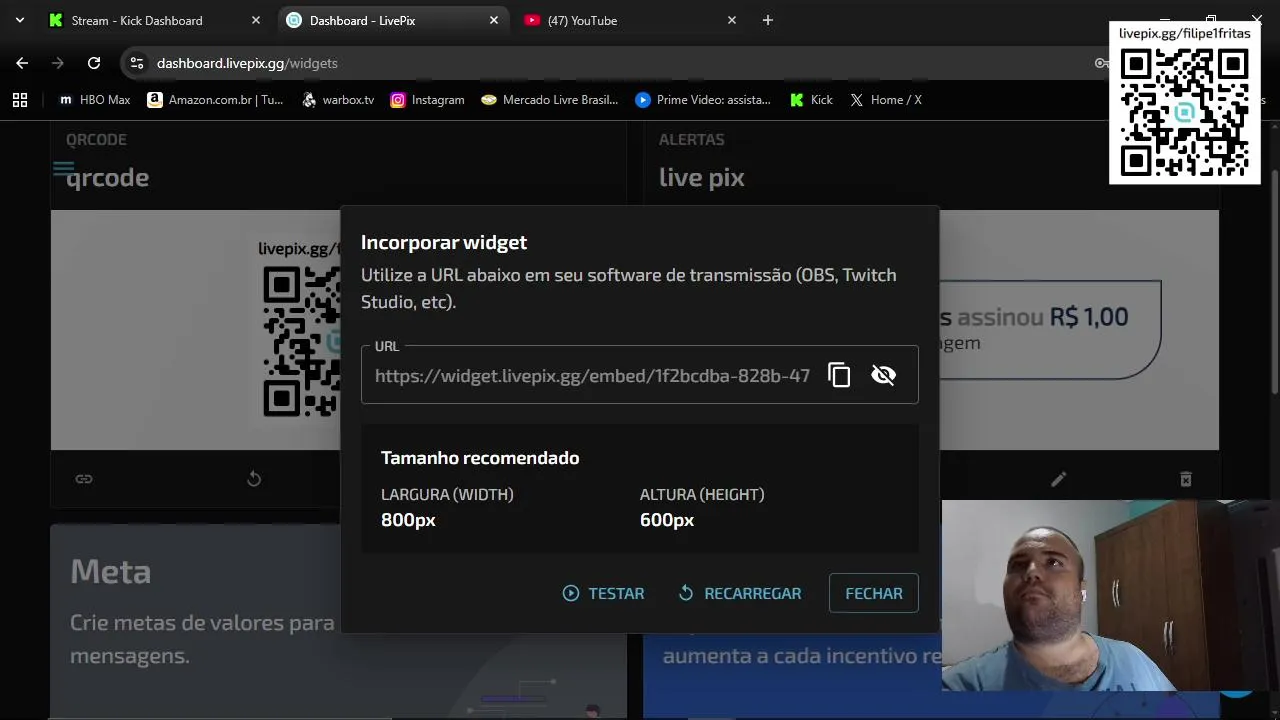Open warbox.tv bookmark
1280x720 pixels.
click(x=338, y=100)
